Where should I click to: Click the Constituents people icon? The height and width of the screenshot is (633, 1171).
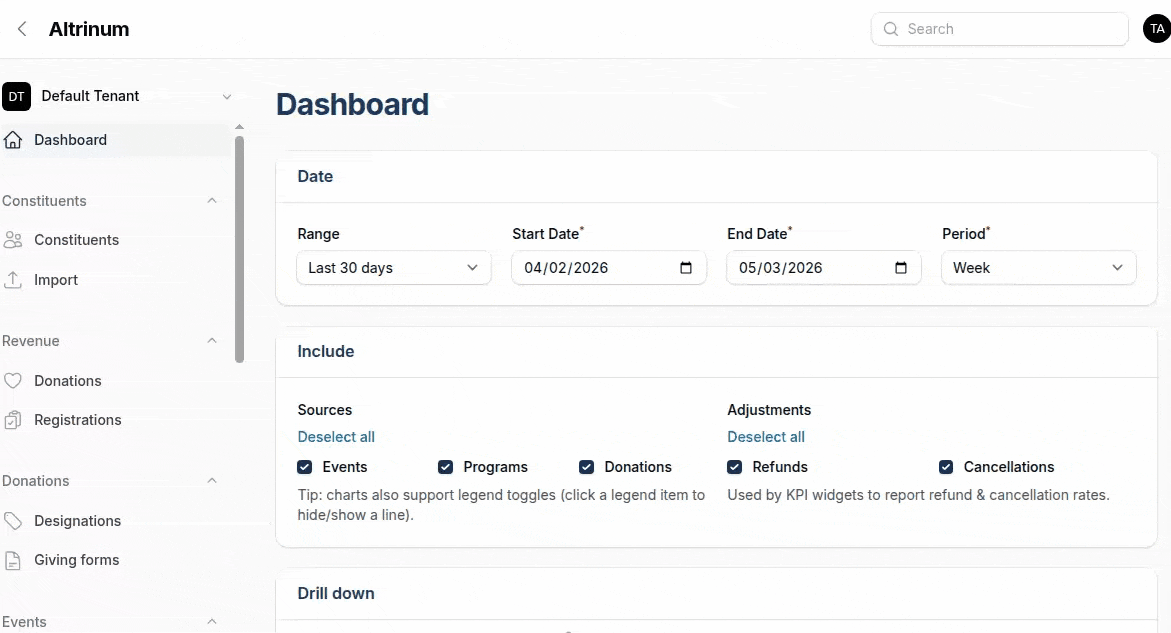pyautogui.click(x=14, y=240)
